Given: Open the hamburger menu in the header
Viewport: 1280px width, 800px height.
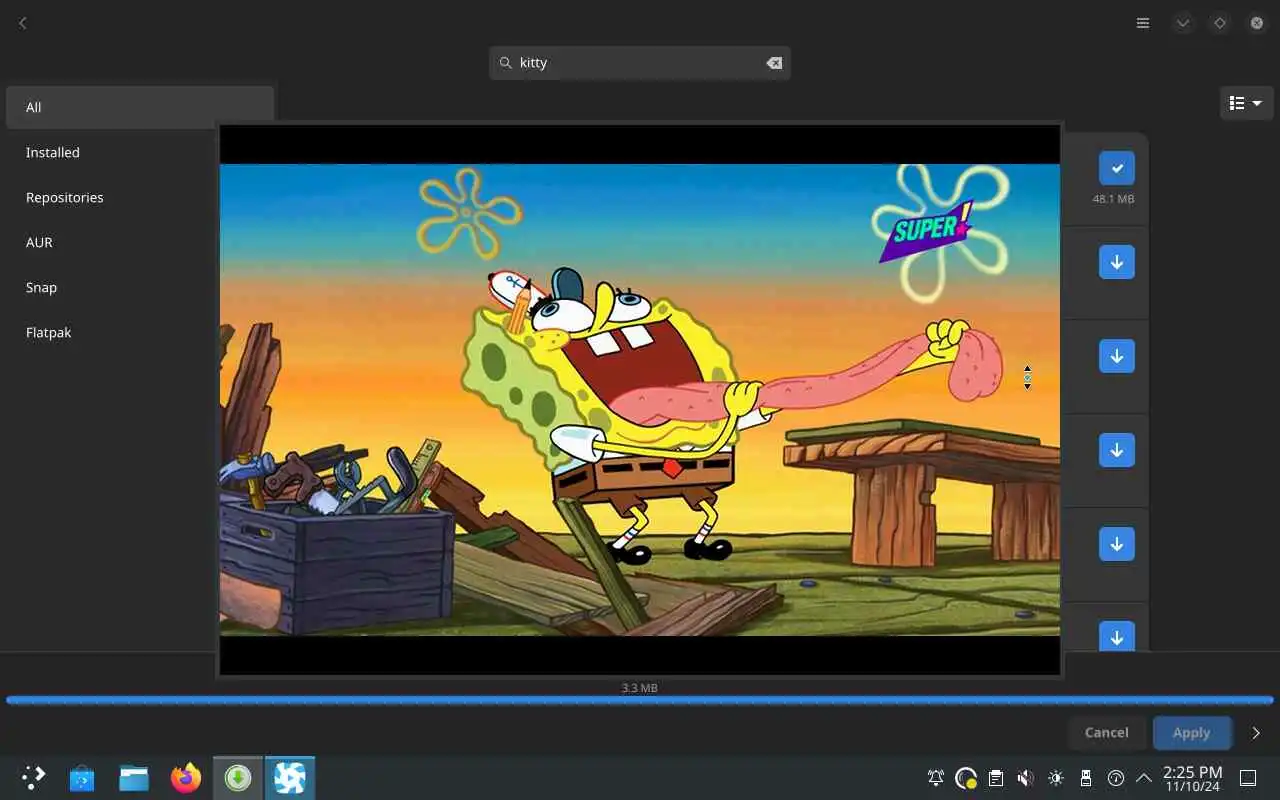Looking at the screenshot, I should (1143, 23).
